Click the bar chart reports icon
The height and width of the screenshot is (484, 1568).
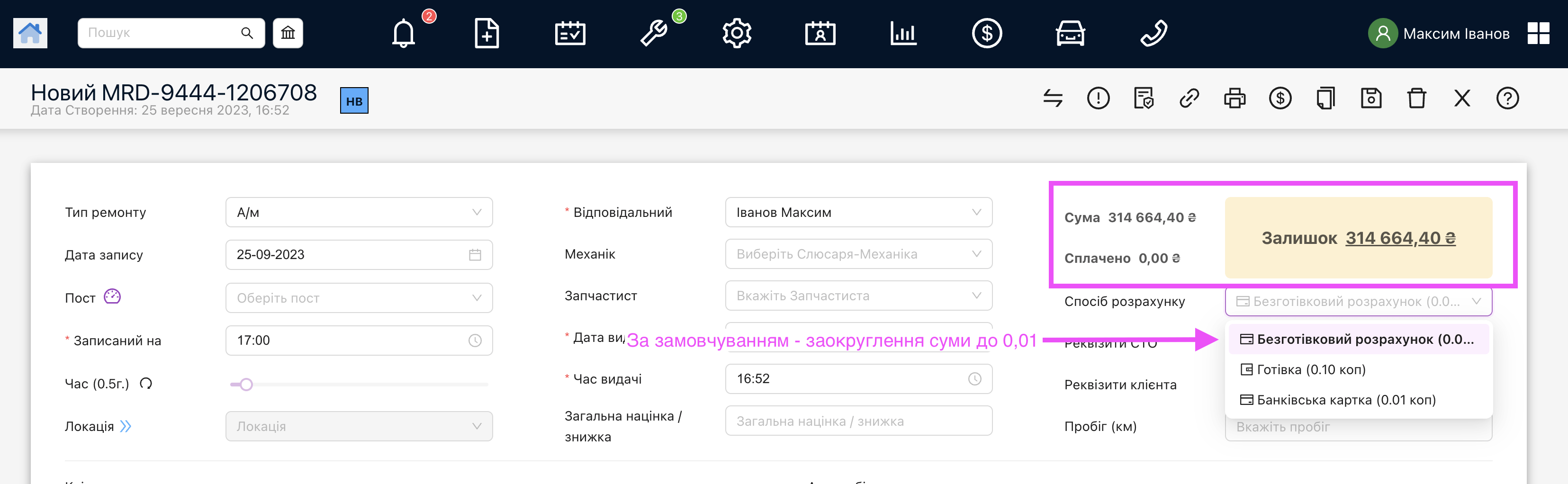(x=903, y=34)
